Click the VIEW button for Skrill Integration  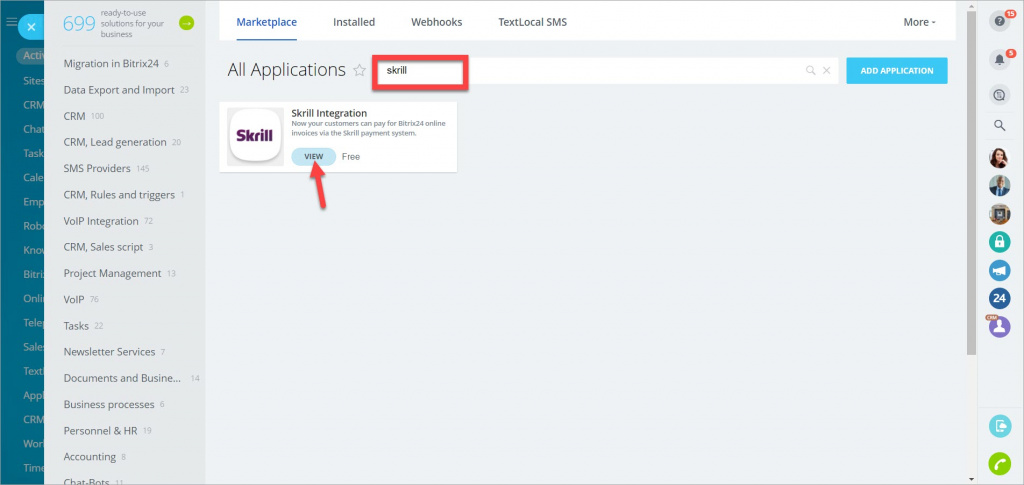313,157
